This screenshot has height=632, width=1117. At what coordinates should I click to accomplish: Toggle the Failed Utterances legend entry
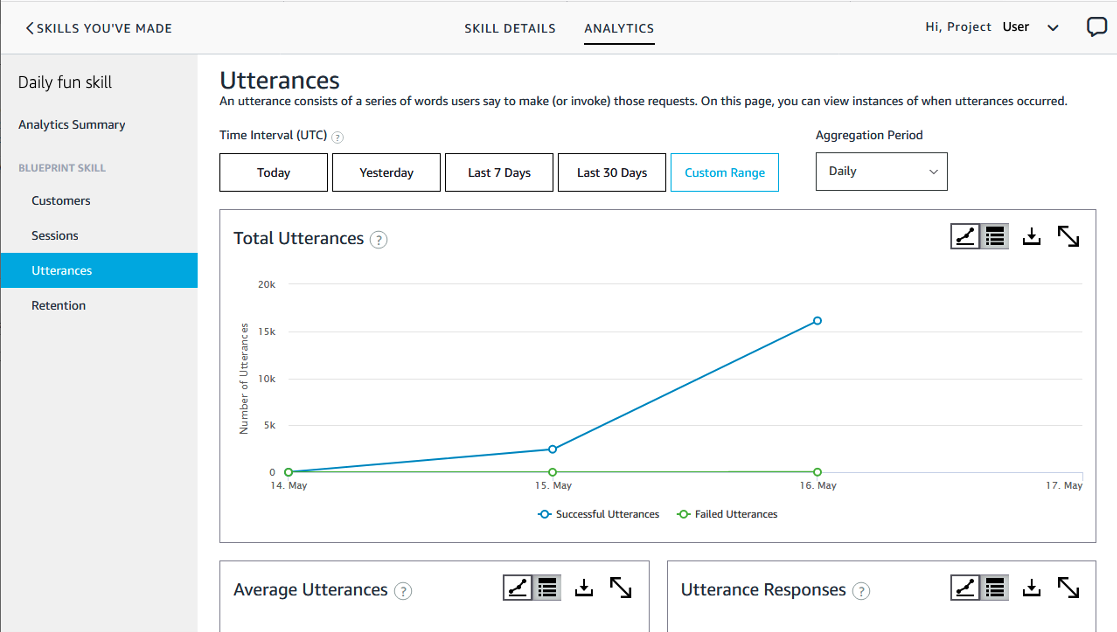[x=727, y=513]
